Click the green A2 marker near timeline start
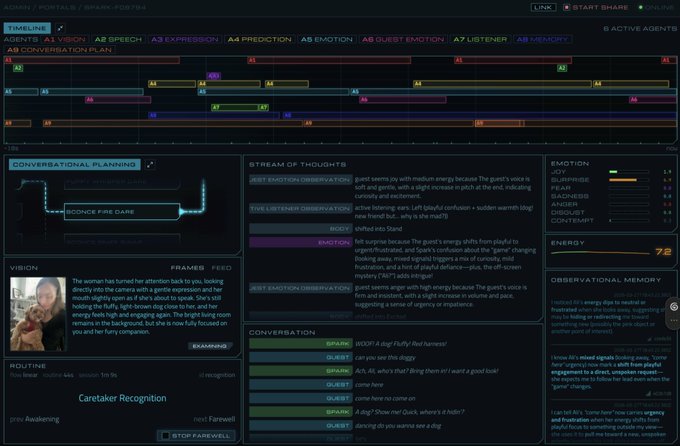The height and width of the screenshot is (446, 680). [x=18, y=68]
